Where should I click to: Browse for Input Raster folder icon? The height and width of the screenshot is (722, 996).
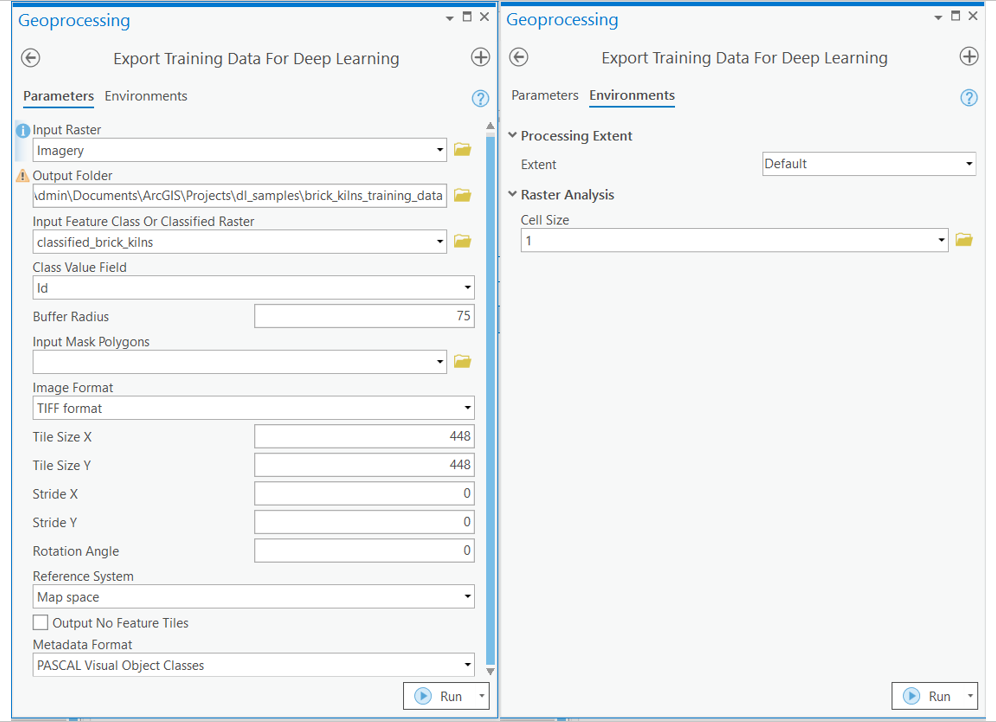(x=462, y=150)
